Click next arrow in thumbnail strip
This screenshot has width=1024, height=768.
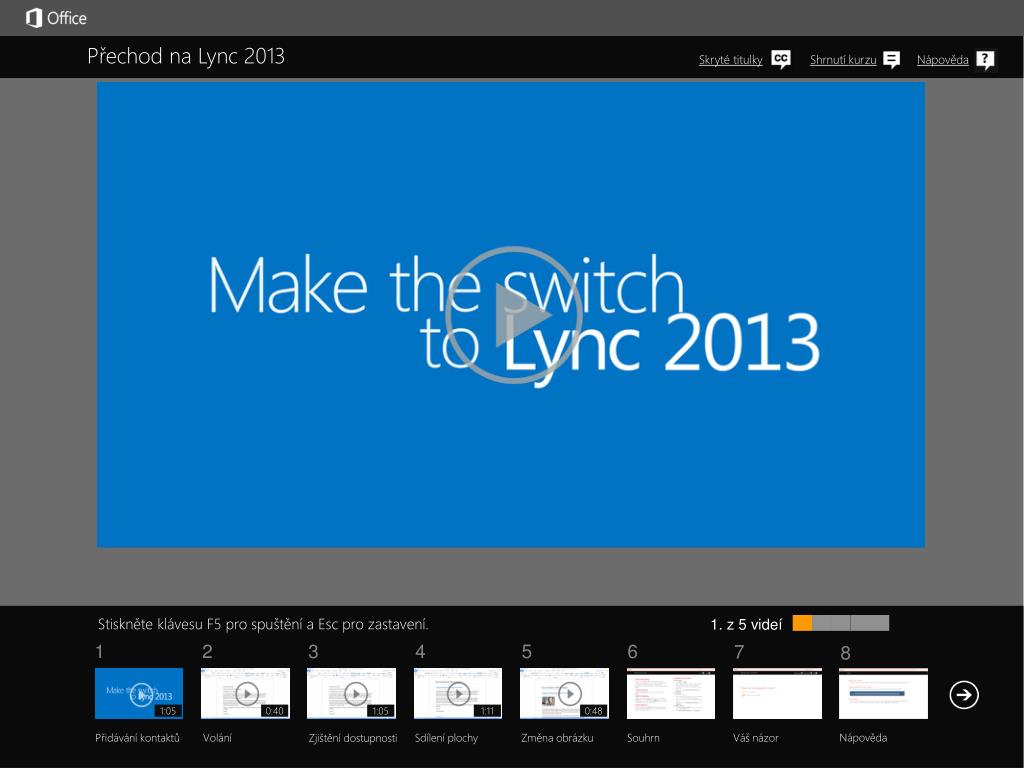(x=964, y=695)
